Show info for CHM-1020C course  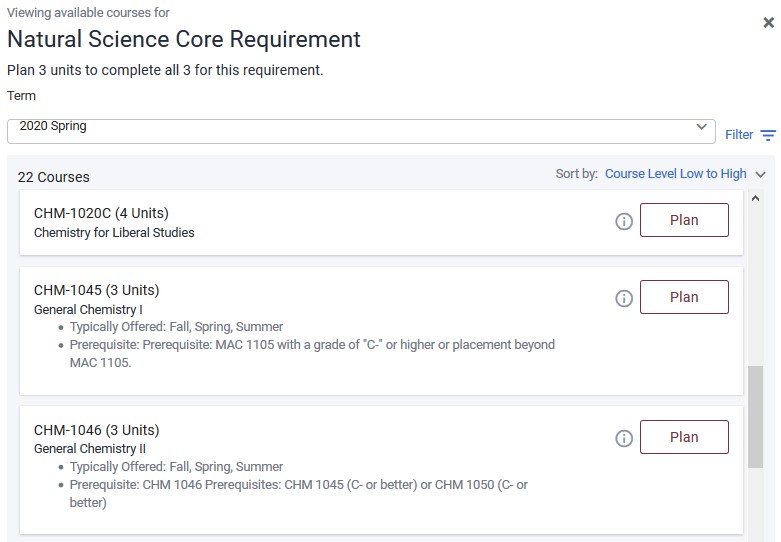tap(624, 221)
